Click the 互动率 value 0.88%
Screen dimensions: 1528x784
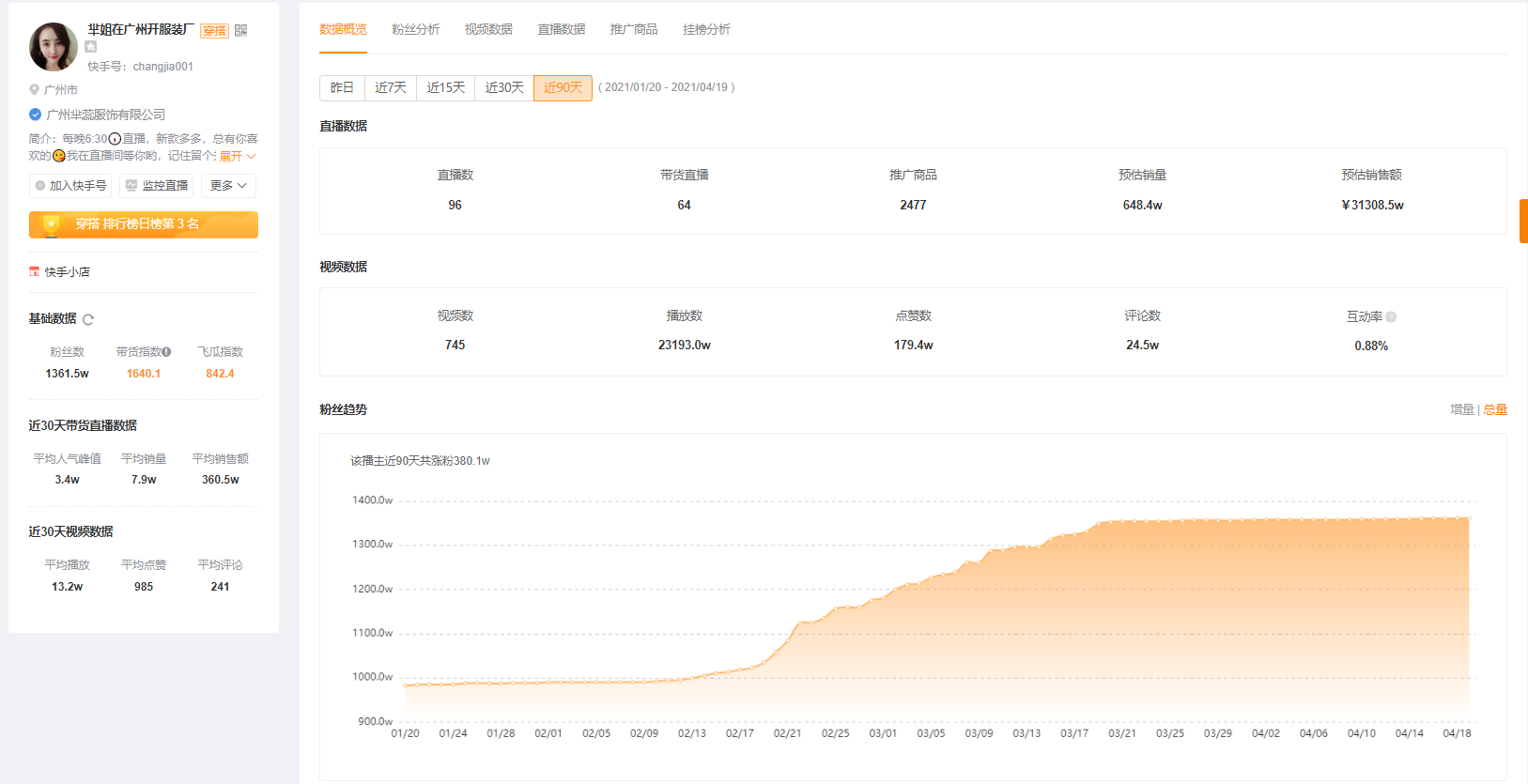1371,346
